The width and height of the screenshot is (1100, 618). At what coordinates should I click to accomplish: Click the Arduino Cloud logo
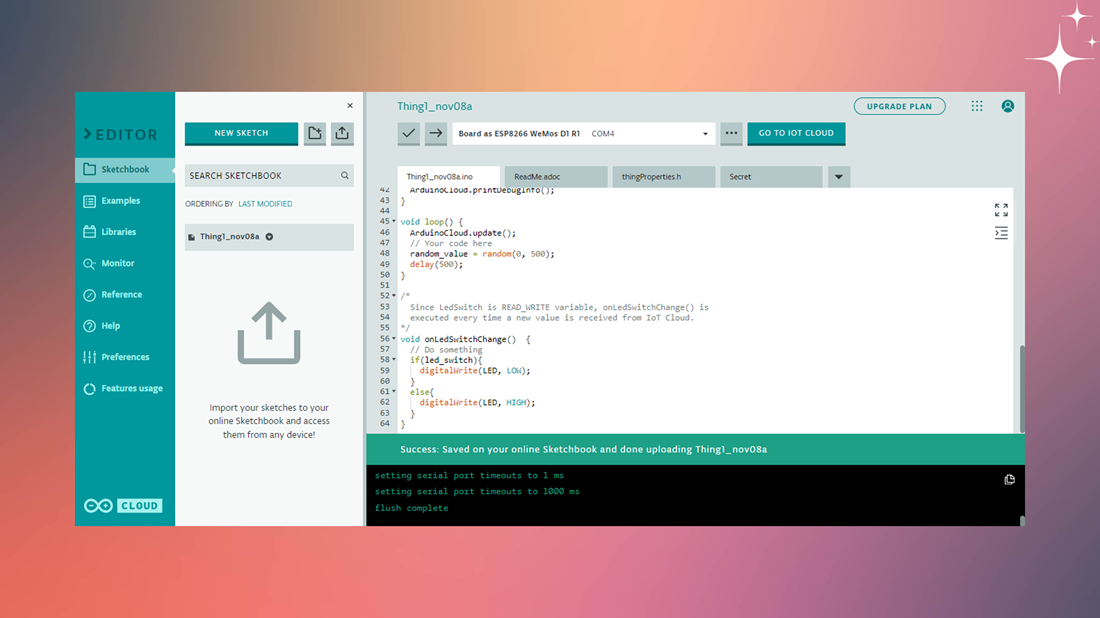[123, 505]
